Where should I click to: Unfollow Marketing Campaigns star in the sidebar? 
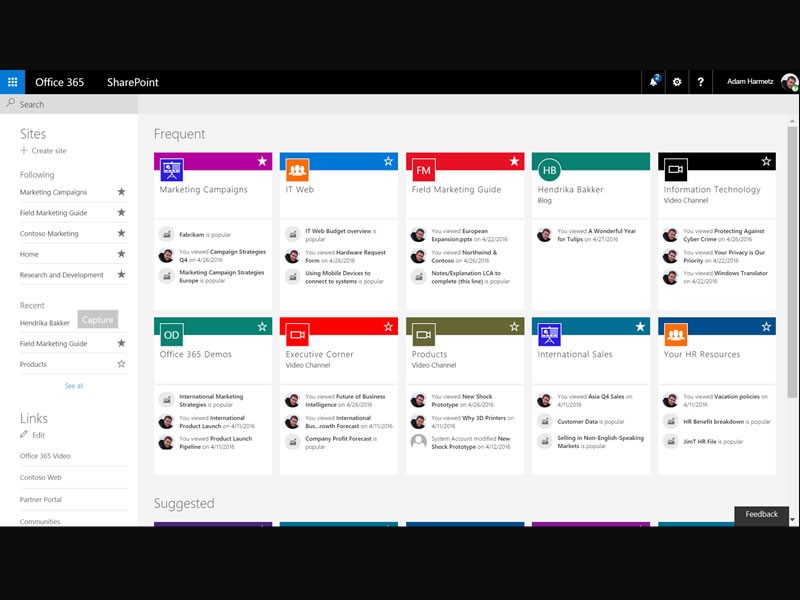click(x=119, y=192)
